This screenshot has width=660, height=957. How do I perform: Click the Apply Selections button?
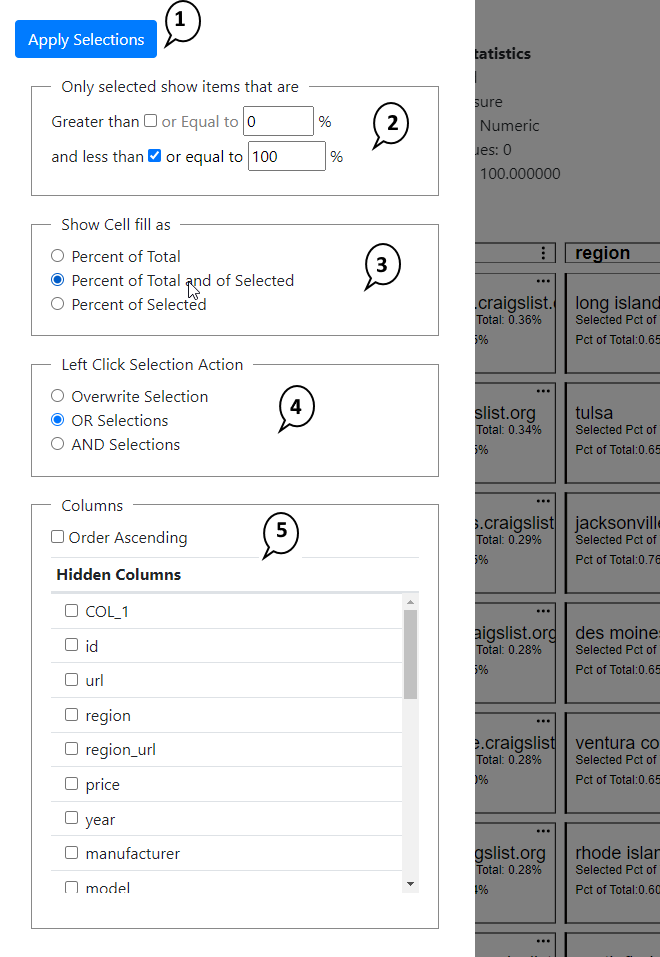(86, 40)
